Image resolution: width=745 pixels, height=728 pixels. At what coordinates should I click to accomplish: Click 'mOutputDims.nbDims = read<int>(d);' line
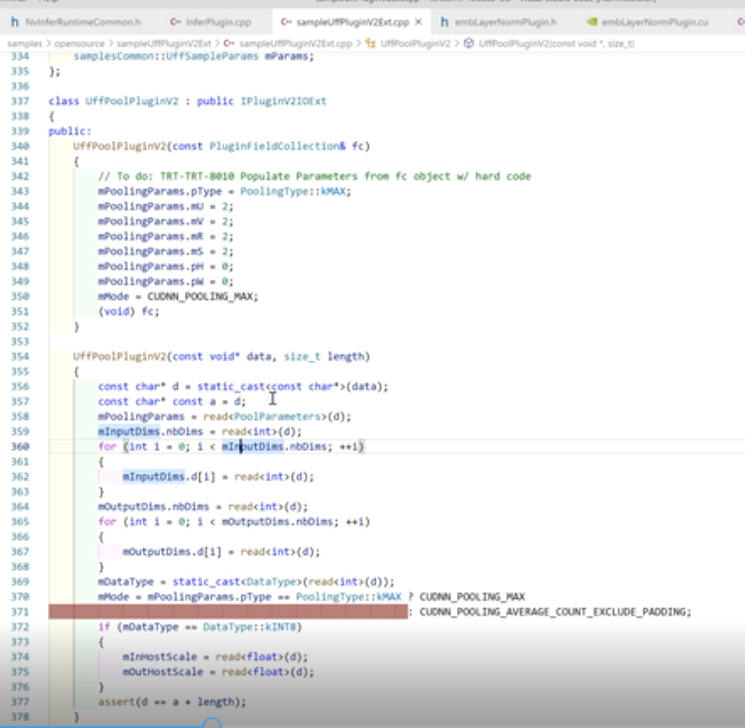tap(203, 507)
